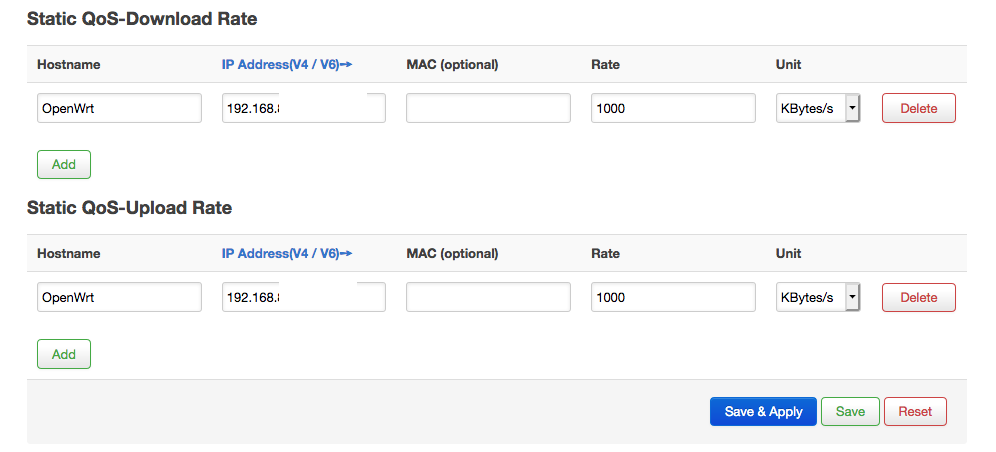This screenshot has height=452, width=996.
Task: Focus the Upload Rate Hostname field
Action: pos(119,297)
